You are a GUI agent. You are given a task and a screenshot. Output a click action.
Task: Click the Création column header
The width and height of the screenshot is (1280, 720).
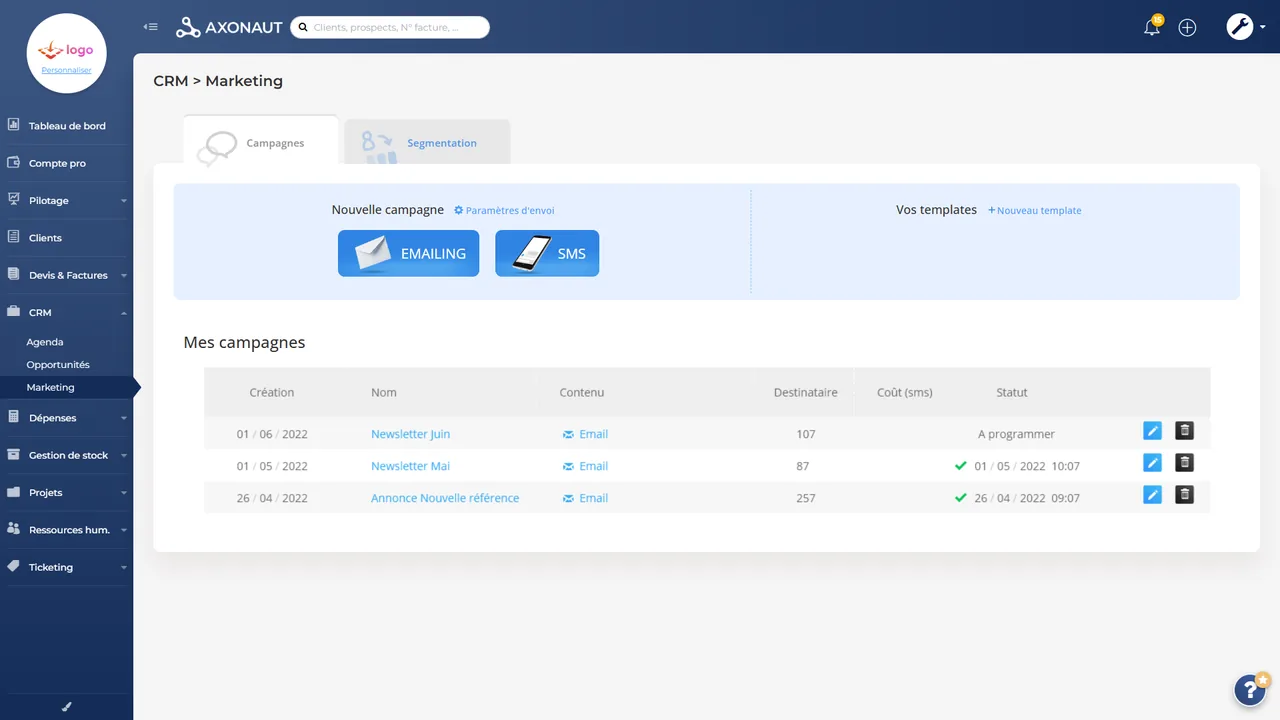[272, 393]
